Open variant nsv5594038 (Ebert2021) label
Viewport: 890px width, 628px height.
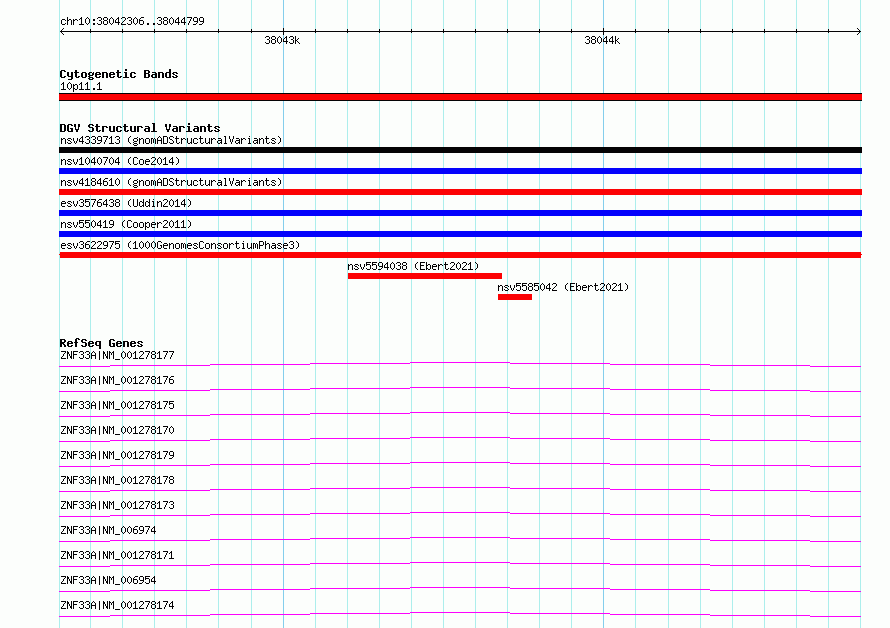(x=413, y=266)
